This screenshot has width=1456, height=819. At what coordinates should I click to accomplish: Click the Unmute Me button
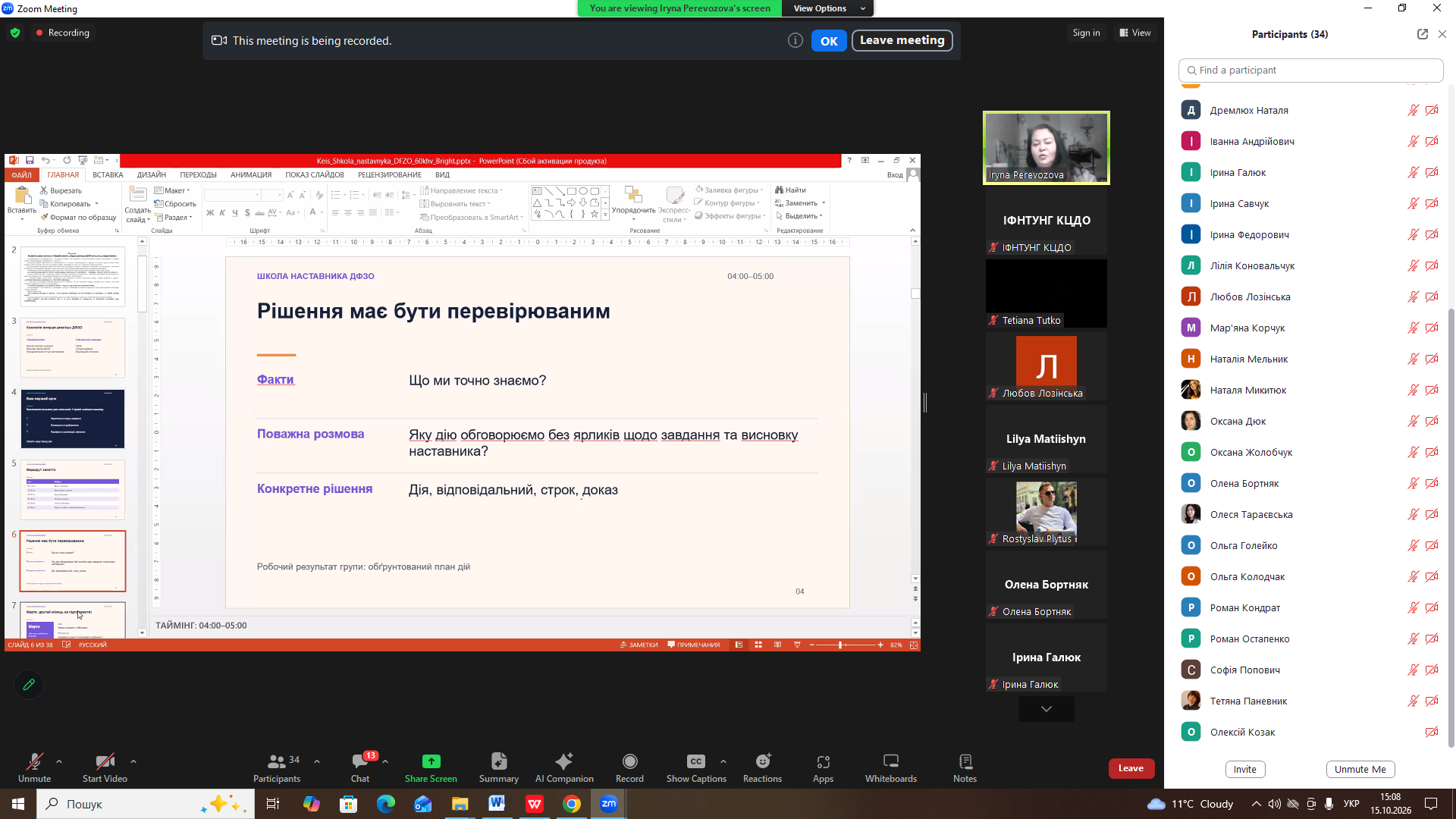[x=1360, y=769]
